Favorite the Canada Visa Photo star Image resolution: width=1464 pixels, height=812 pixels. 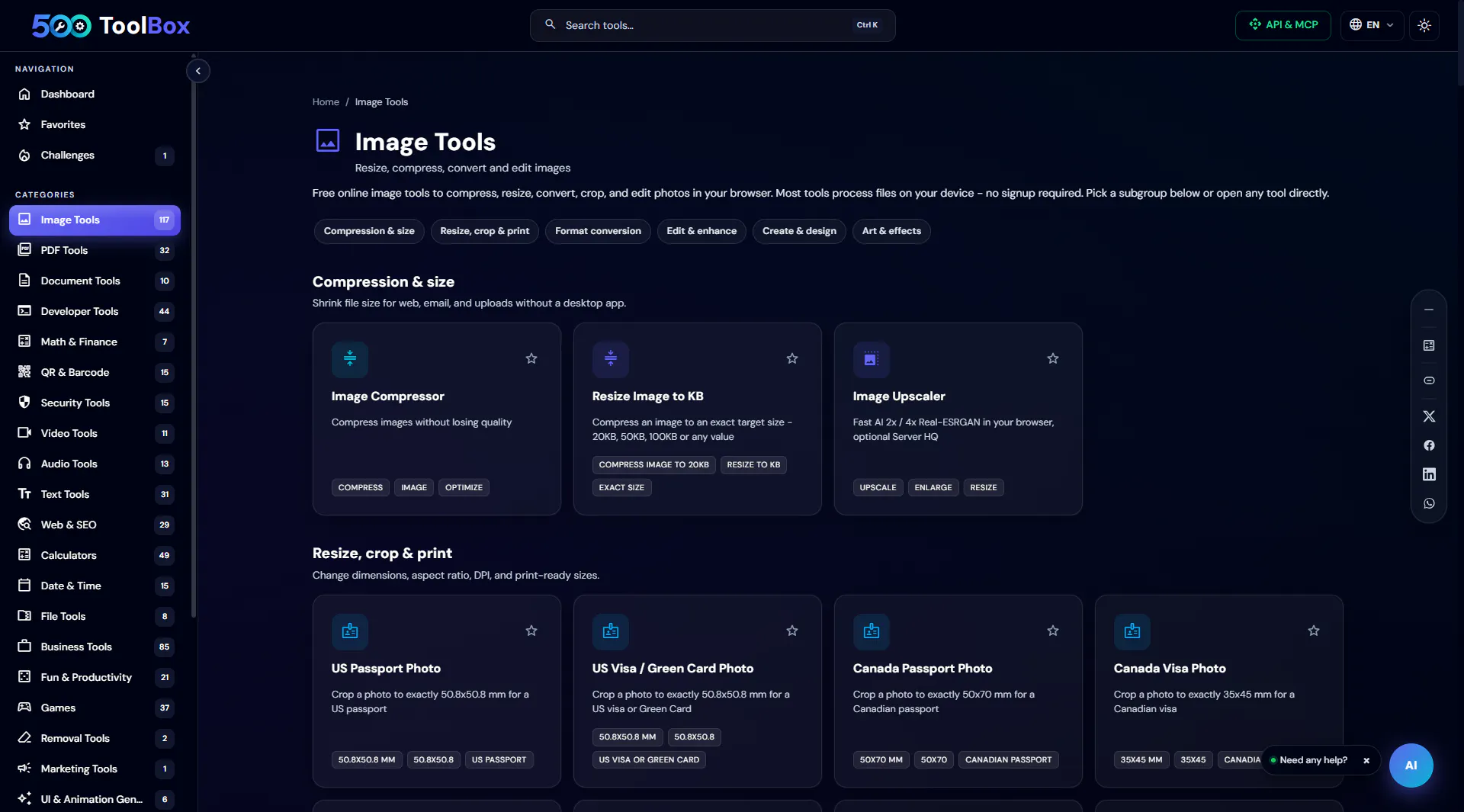point(1314,631)
